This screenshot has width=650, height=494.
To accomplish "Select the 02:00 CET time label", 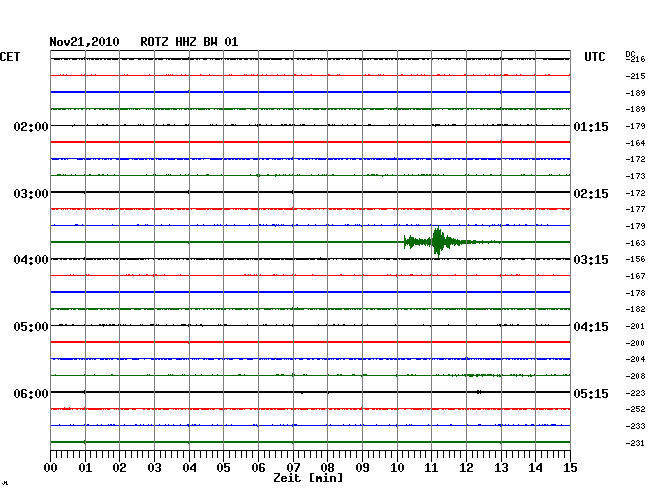I will [x=31, y=126].
